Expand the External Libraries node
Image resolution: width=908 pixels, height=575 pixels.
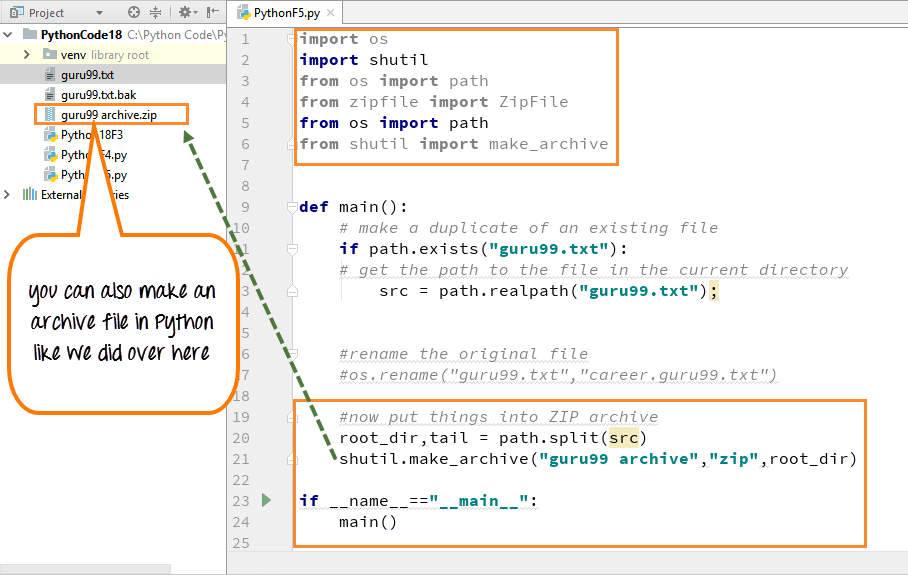coord(9,195)
